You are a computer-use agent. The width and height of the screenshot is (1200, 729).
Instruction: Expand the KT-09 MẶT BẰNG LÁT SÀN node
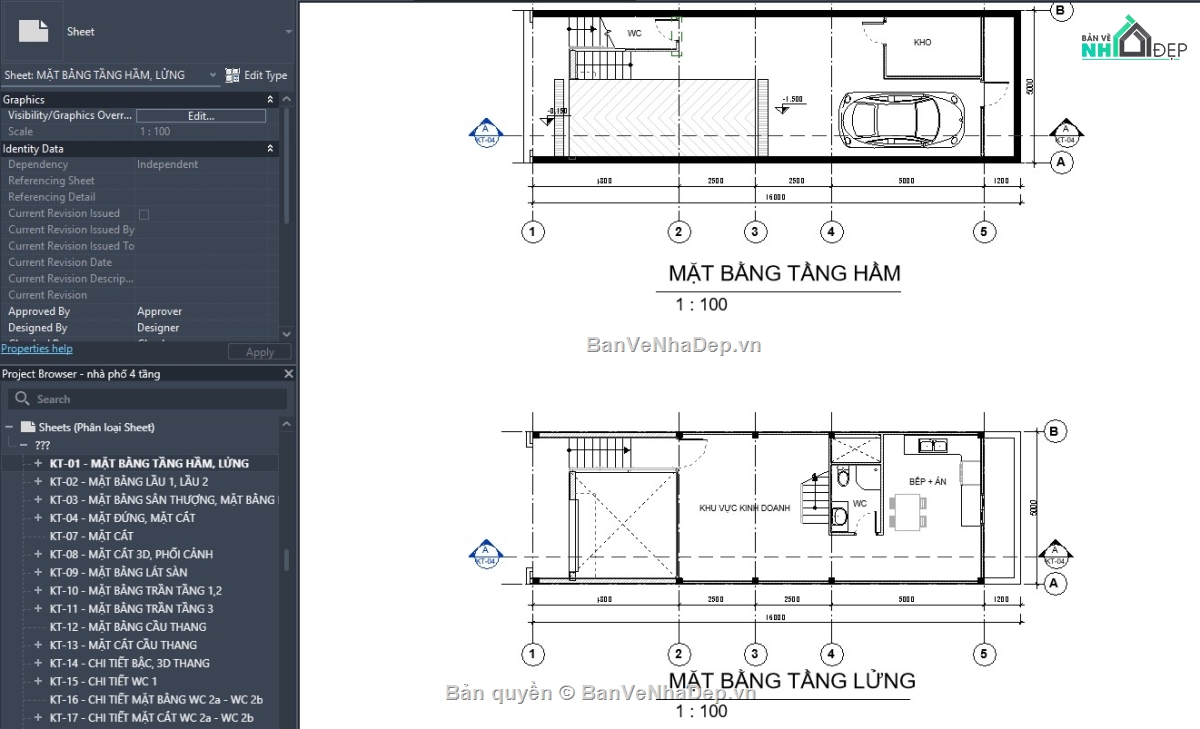click(39, 572)
